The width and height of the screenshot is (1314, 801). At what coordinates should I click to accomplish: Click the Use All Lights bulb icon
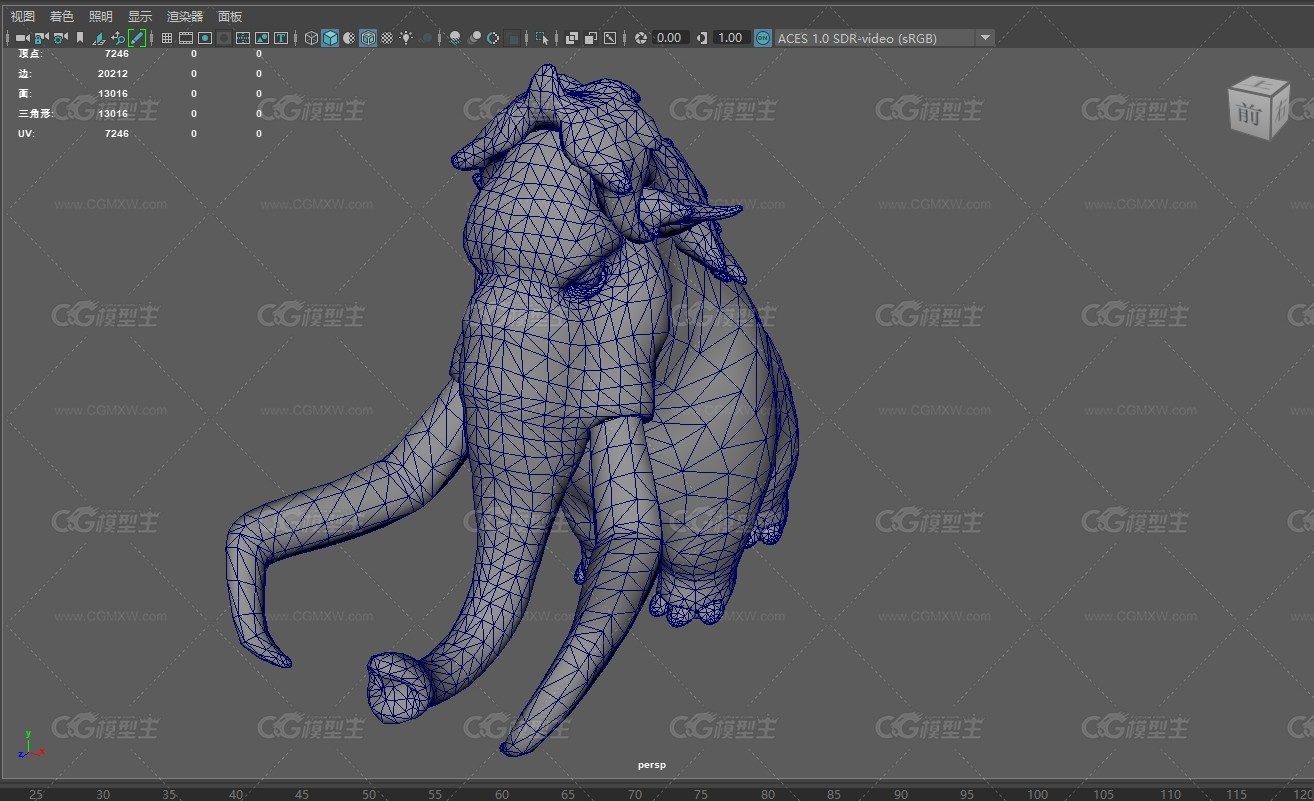(x=406, y=38)
